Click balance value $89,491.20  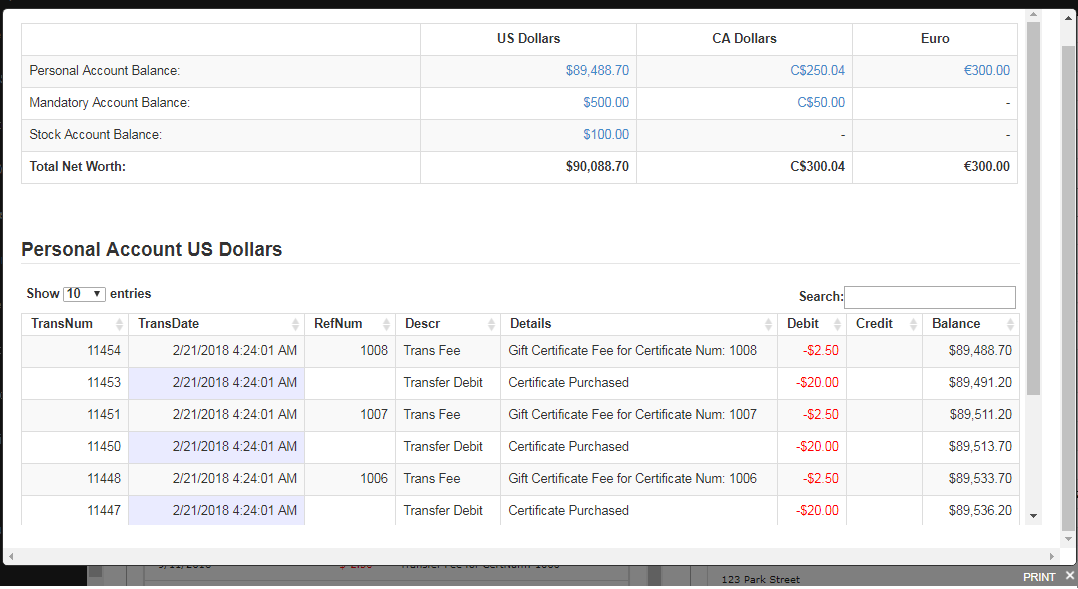[980, 383]
